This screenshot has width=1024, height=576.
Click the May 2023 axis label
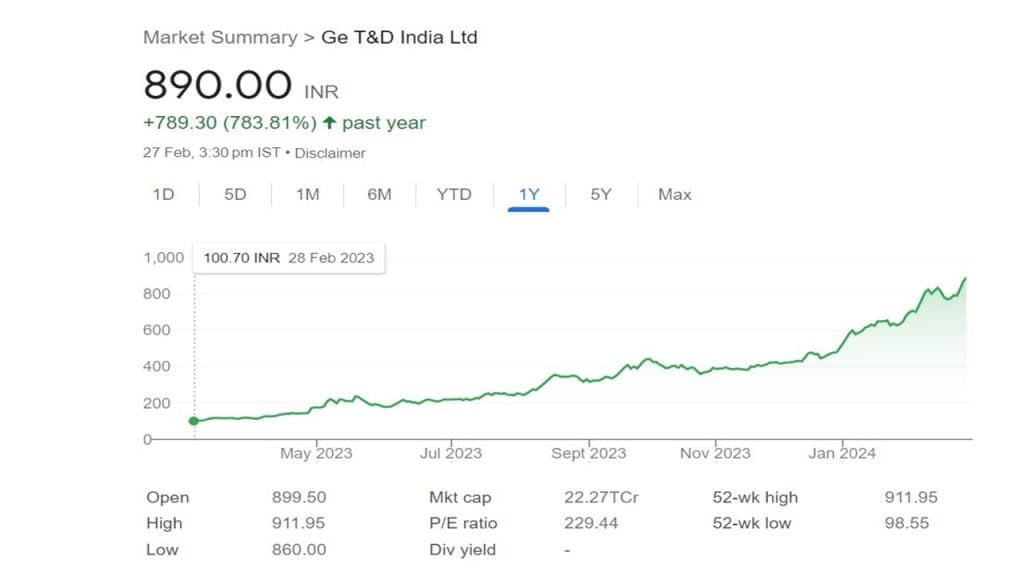316,453
